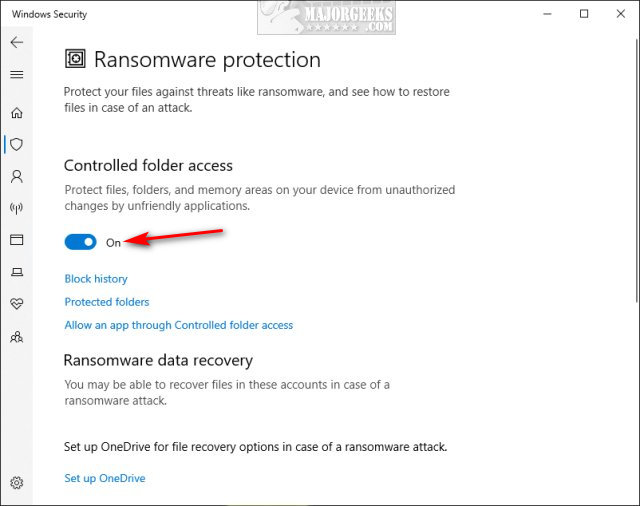Open the hamburger navigation menu
The width and height of the screenshot is (640, 506).
tap(16, 74)
